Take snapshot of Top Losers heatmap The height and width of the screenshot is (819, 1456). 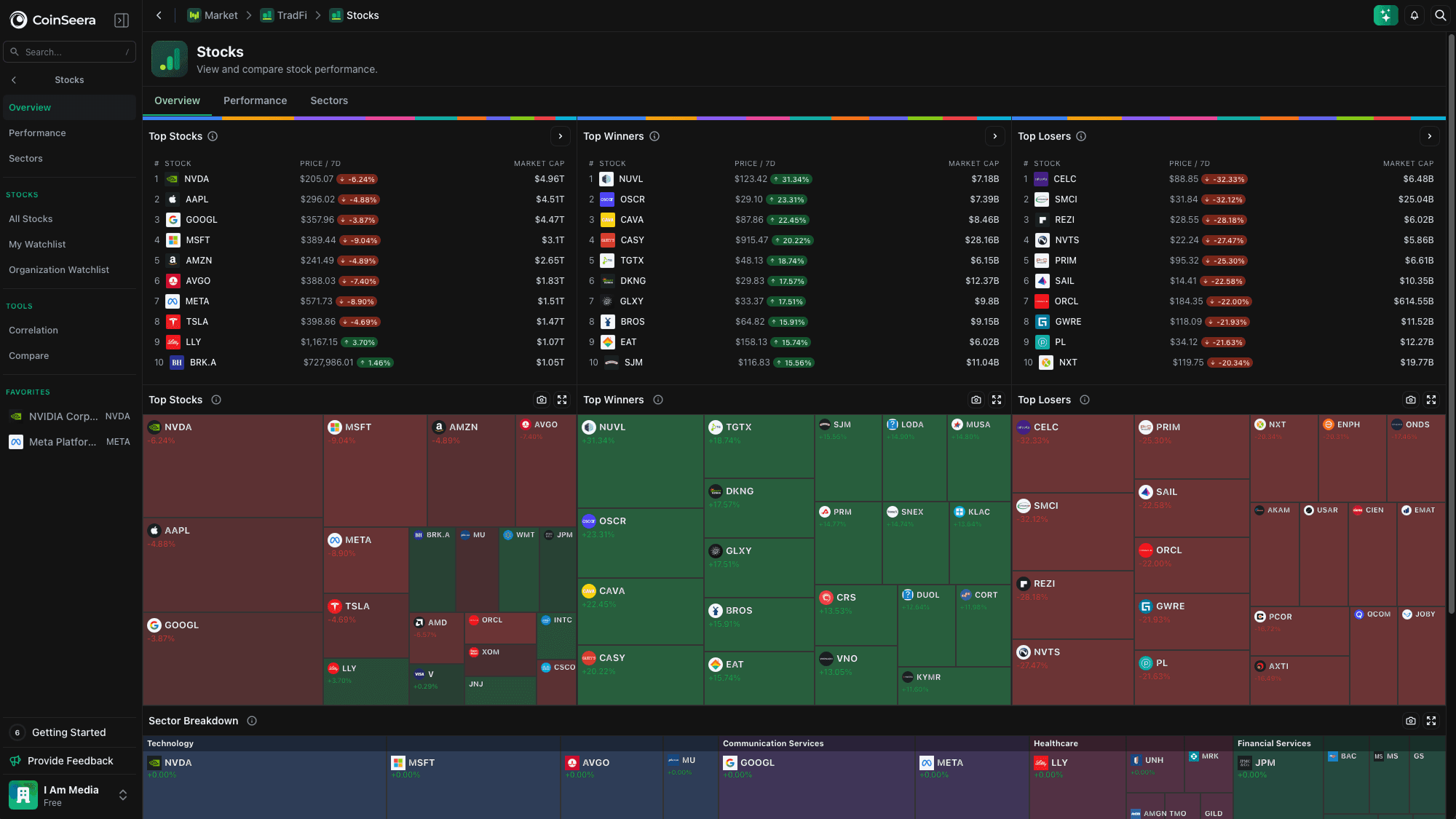tap(1411, 400)
